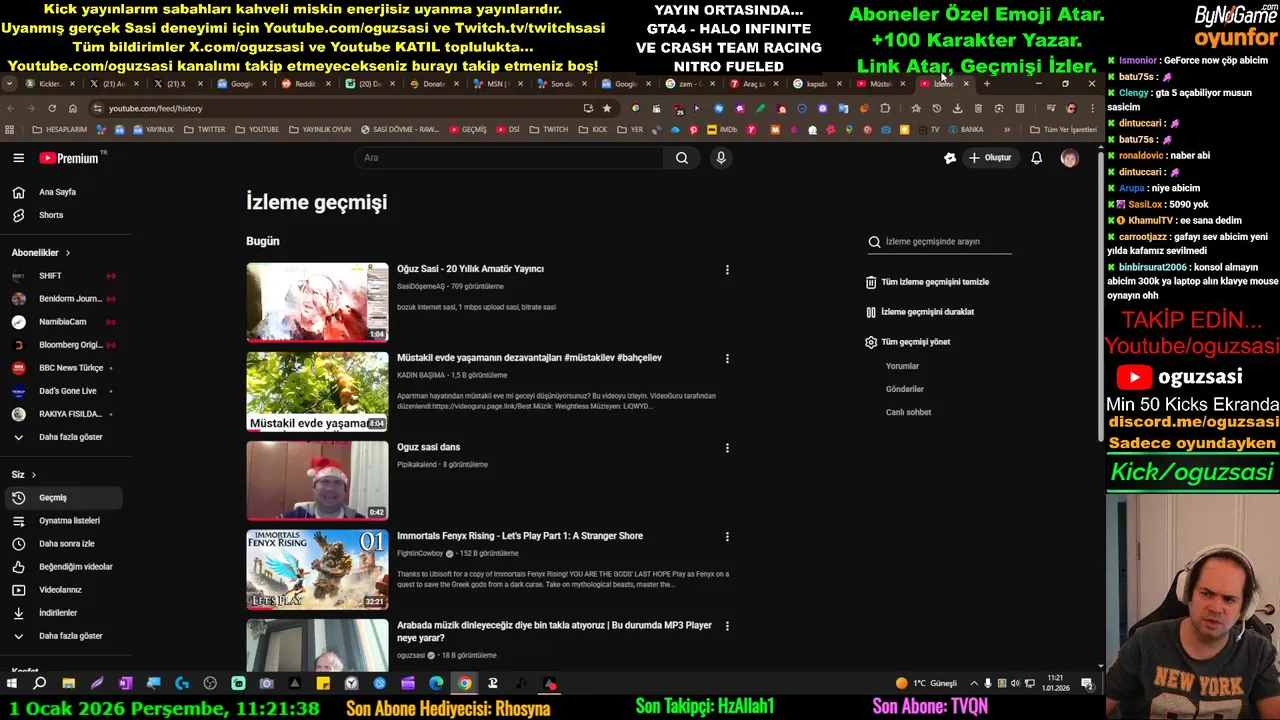Click İzleme geçmişini duraklat
This screenshot has width=1280, height=720.
pos(920,312)
